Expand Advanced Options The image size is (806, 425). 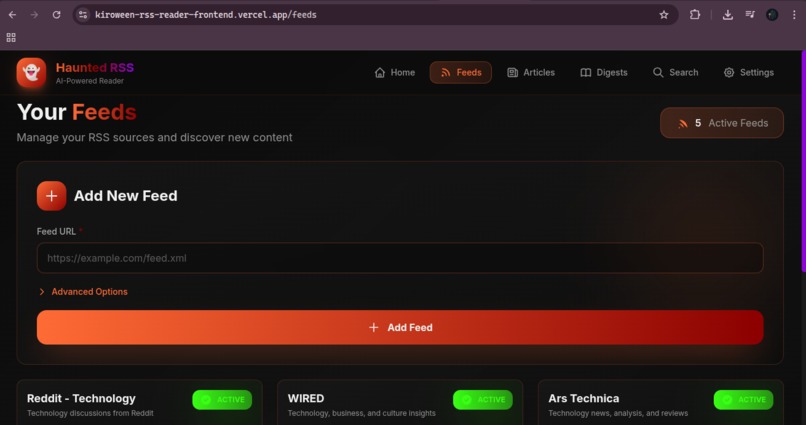[x=83, y=291]
